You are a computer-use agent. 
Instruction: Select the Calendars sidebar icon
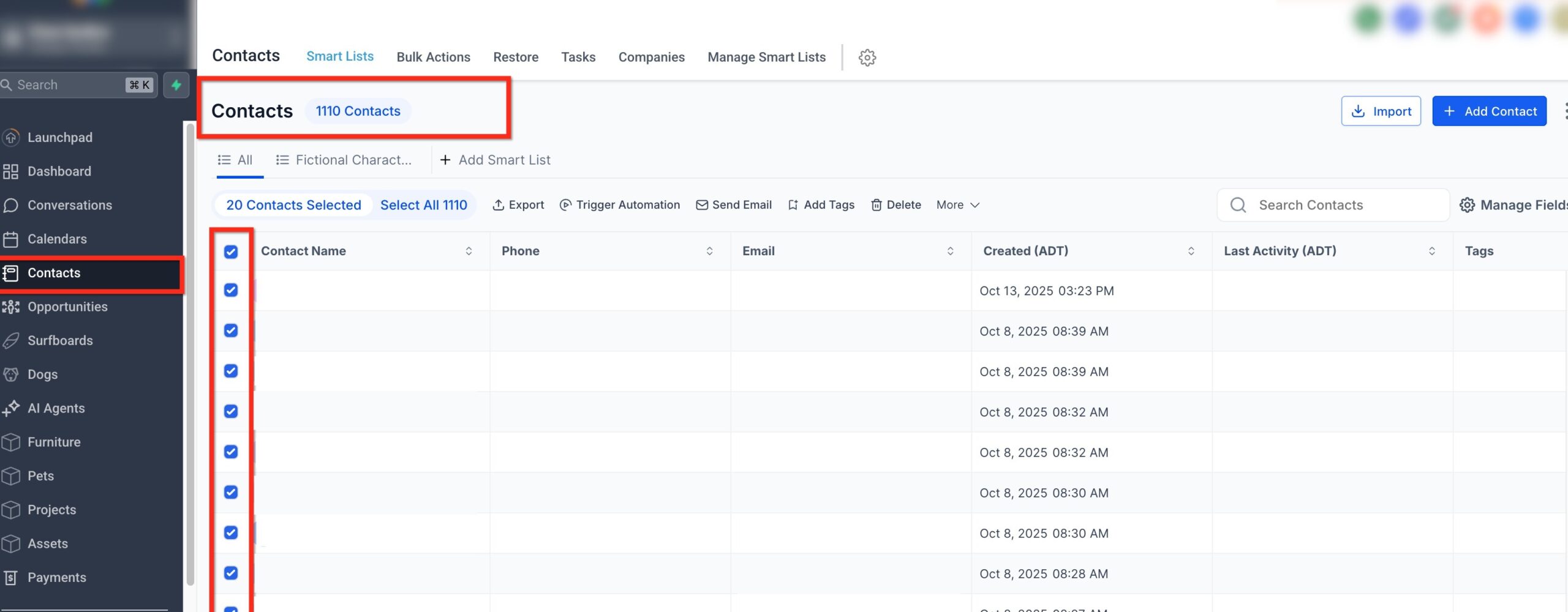click(x=12, y=239)
